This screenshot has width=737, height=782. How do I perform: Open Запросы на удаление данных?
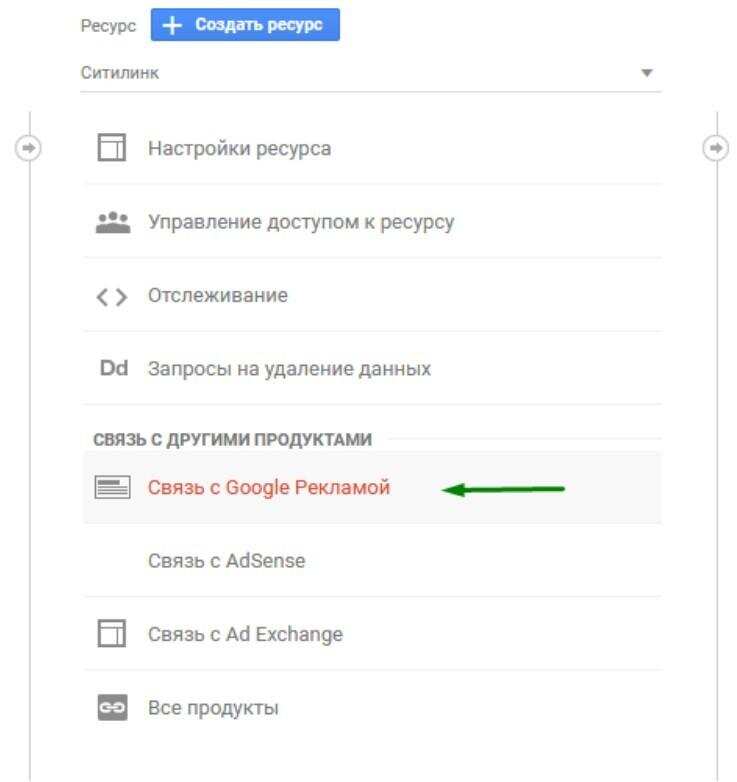[290, 369]
